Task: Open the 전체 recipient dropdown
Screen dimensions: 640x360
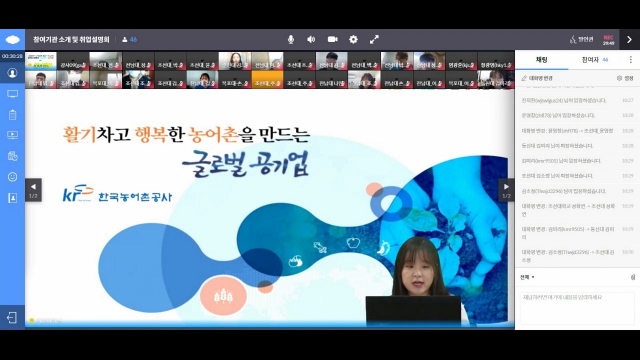Action: 527,277
